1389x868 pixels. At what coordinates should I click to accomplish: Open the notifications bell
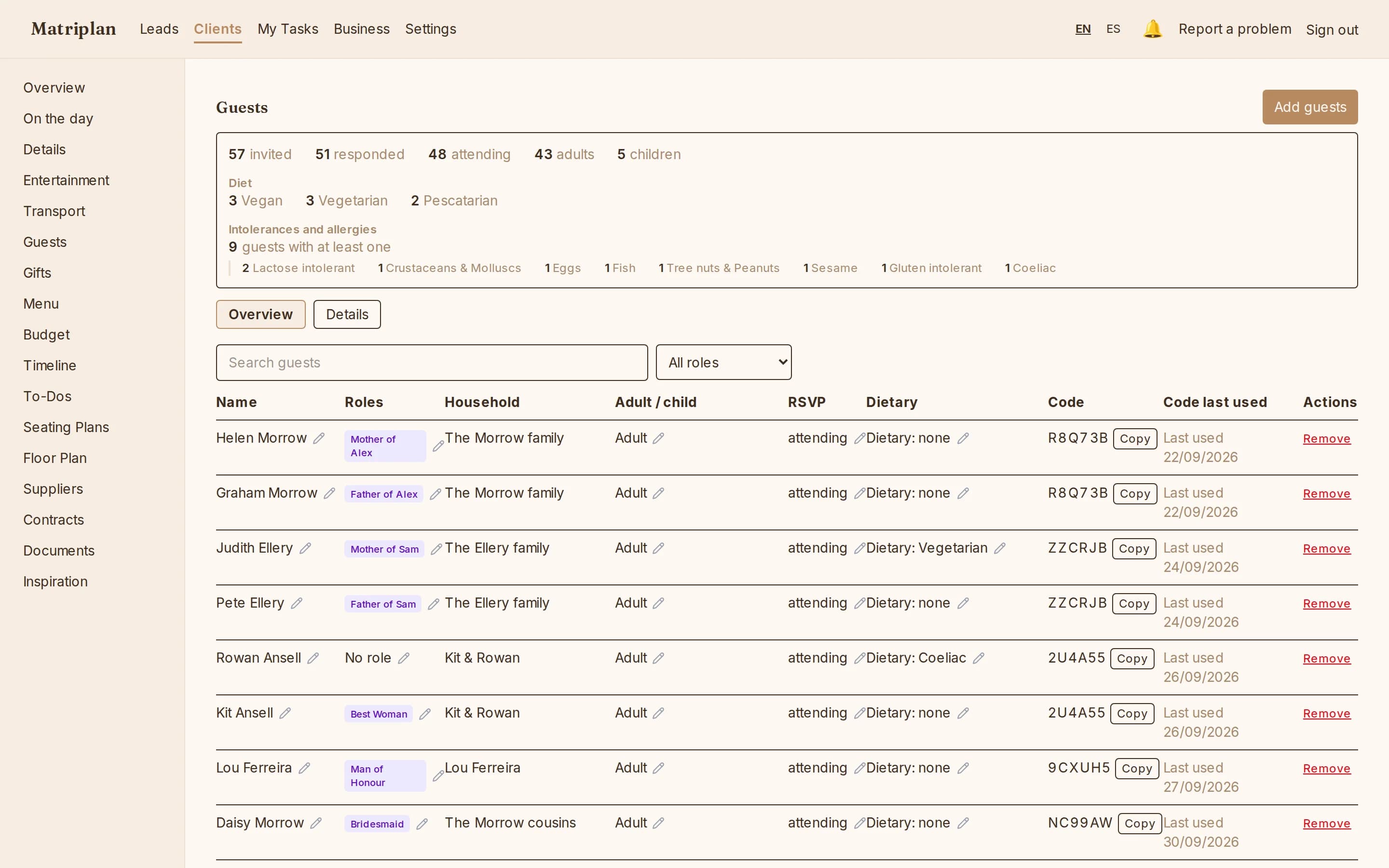tap(1153, 29)
